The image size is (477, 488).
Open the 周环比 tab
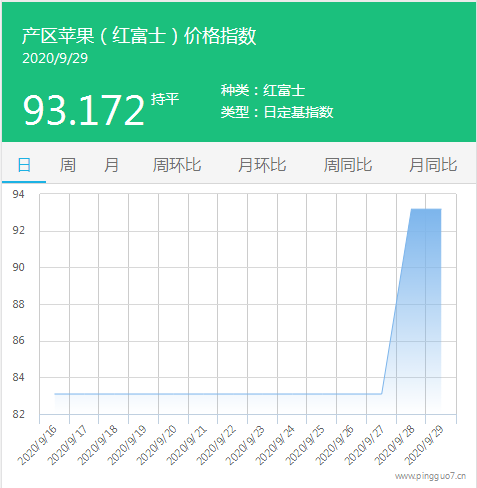coord(177,165)
